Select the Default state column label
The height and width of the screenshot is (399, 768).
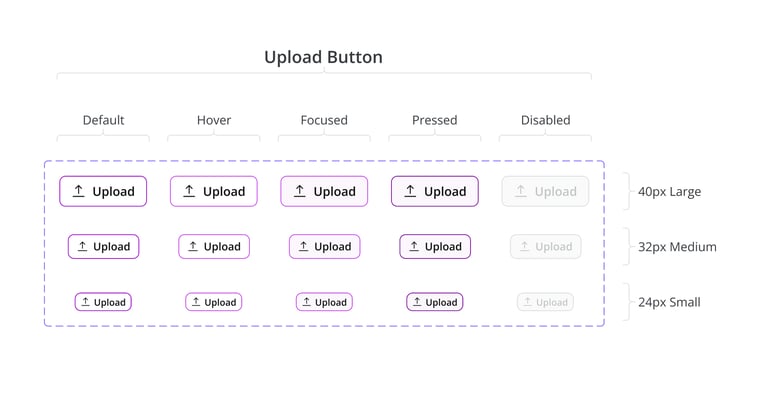coord(103,120)
